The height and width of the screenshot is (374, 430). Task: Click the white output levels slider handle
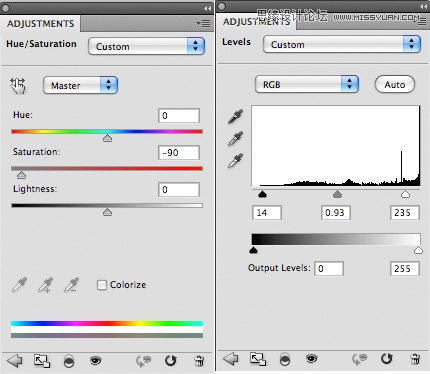[x=418, y=250]
